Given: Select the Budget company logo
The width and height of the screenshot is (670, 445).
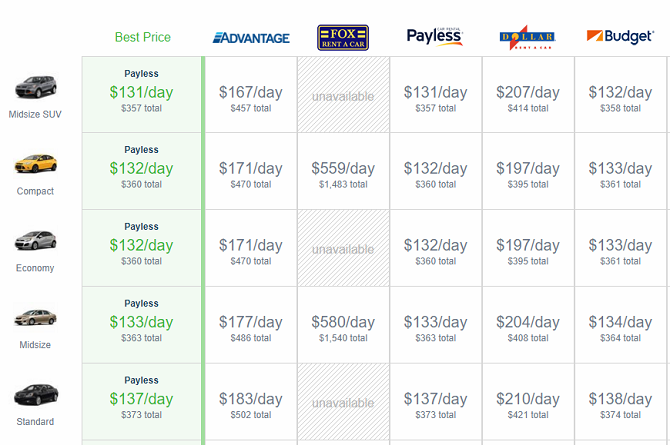Looking at the screenshot, I should pyautogui.click(x=620, y=37).
